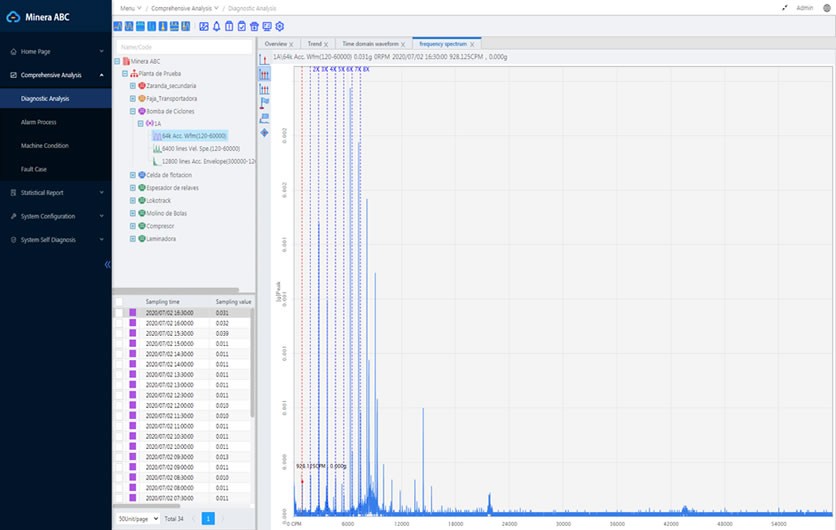Open the Comprehensive Analysis breadcrumb dropdown

[184, 8]
